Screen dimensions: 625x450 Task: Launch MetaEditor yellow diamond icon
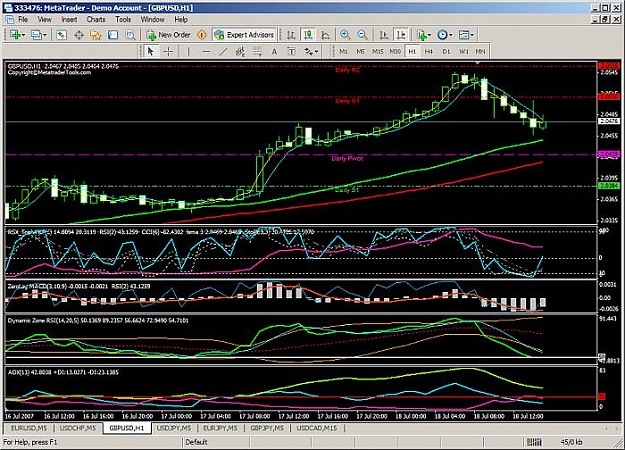(202, 35)
